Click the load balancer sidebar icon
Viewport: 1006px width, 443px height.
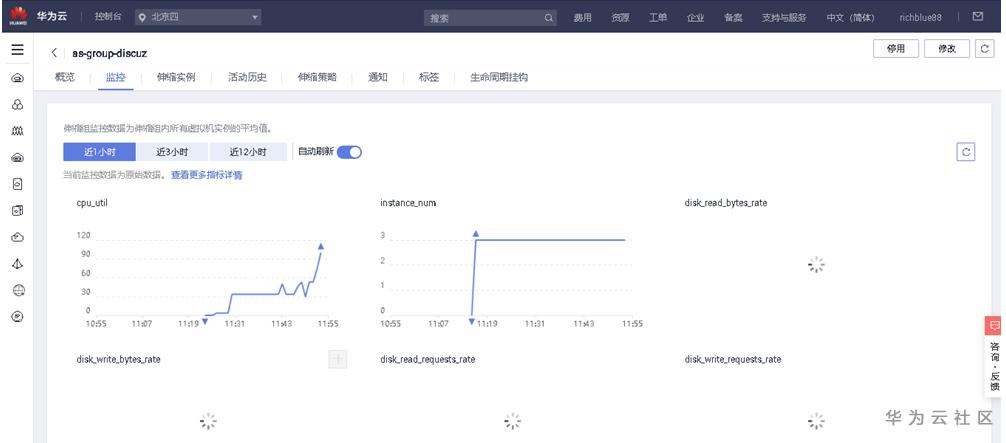click(x=18, y=263)
